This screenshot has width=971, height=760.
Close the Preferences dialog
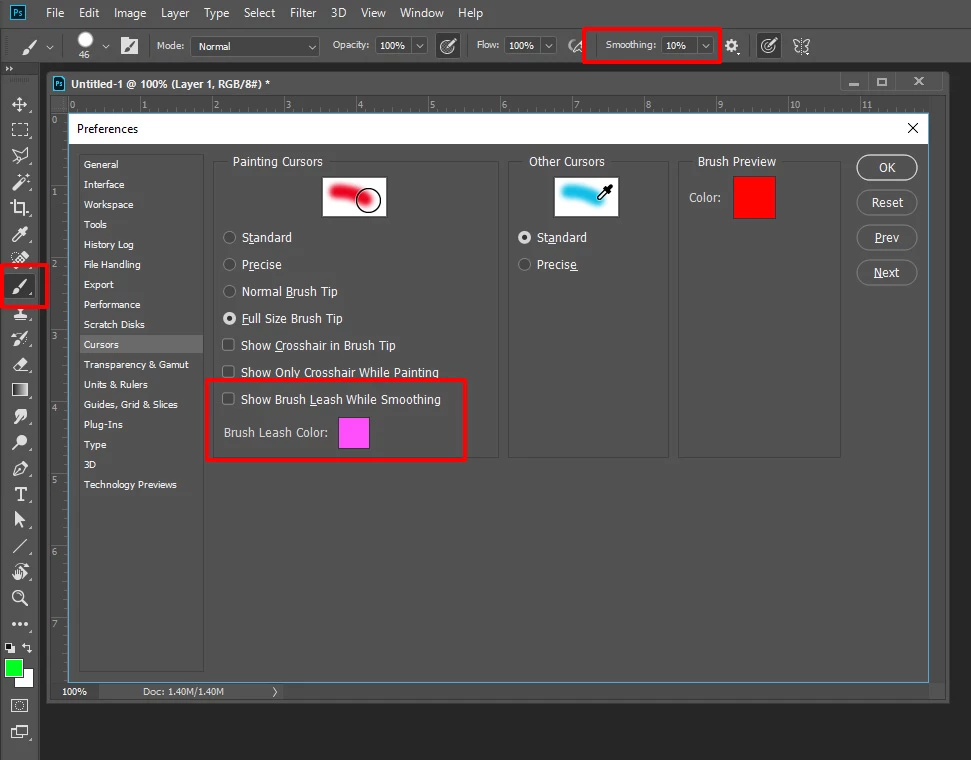pyautogui.click(x=913, y=128)
